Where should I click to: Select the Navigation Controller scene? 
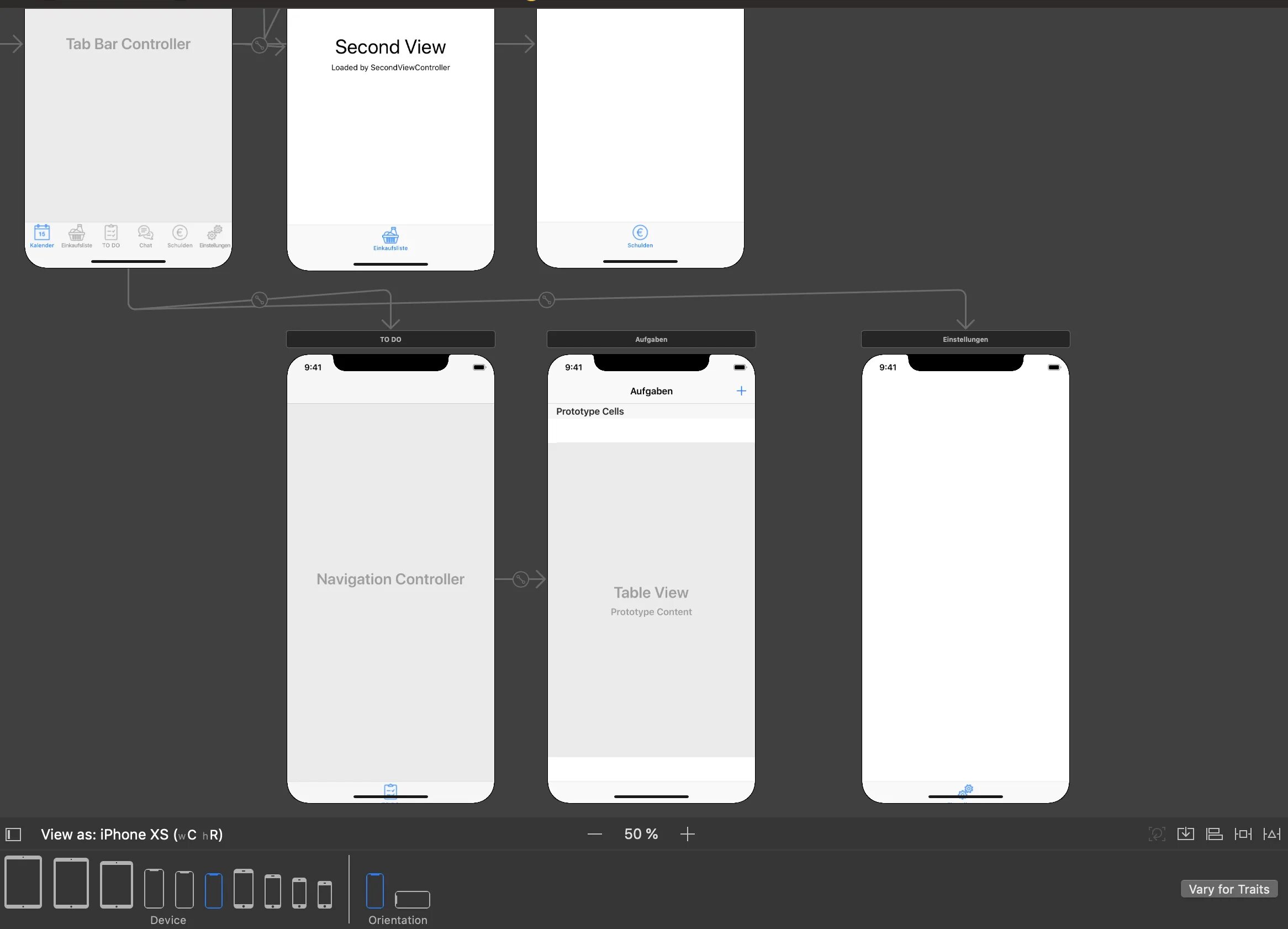point(389,578)
